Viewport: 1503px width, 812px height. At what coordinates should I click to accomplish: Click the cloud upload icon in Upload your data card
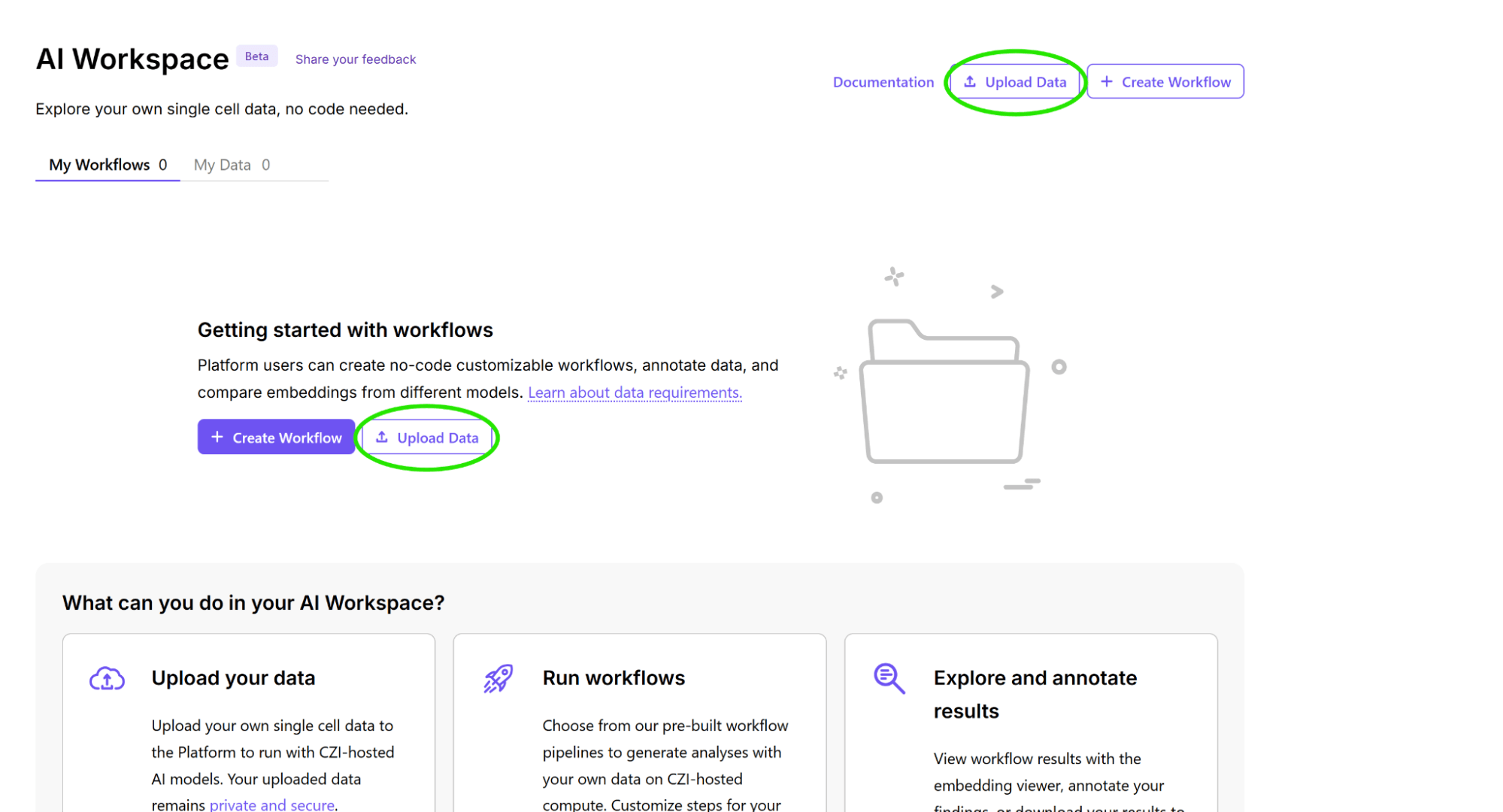coord(107,679)
